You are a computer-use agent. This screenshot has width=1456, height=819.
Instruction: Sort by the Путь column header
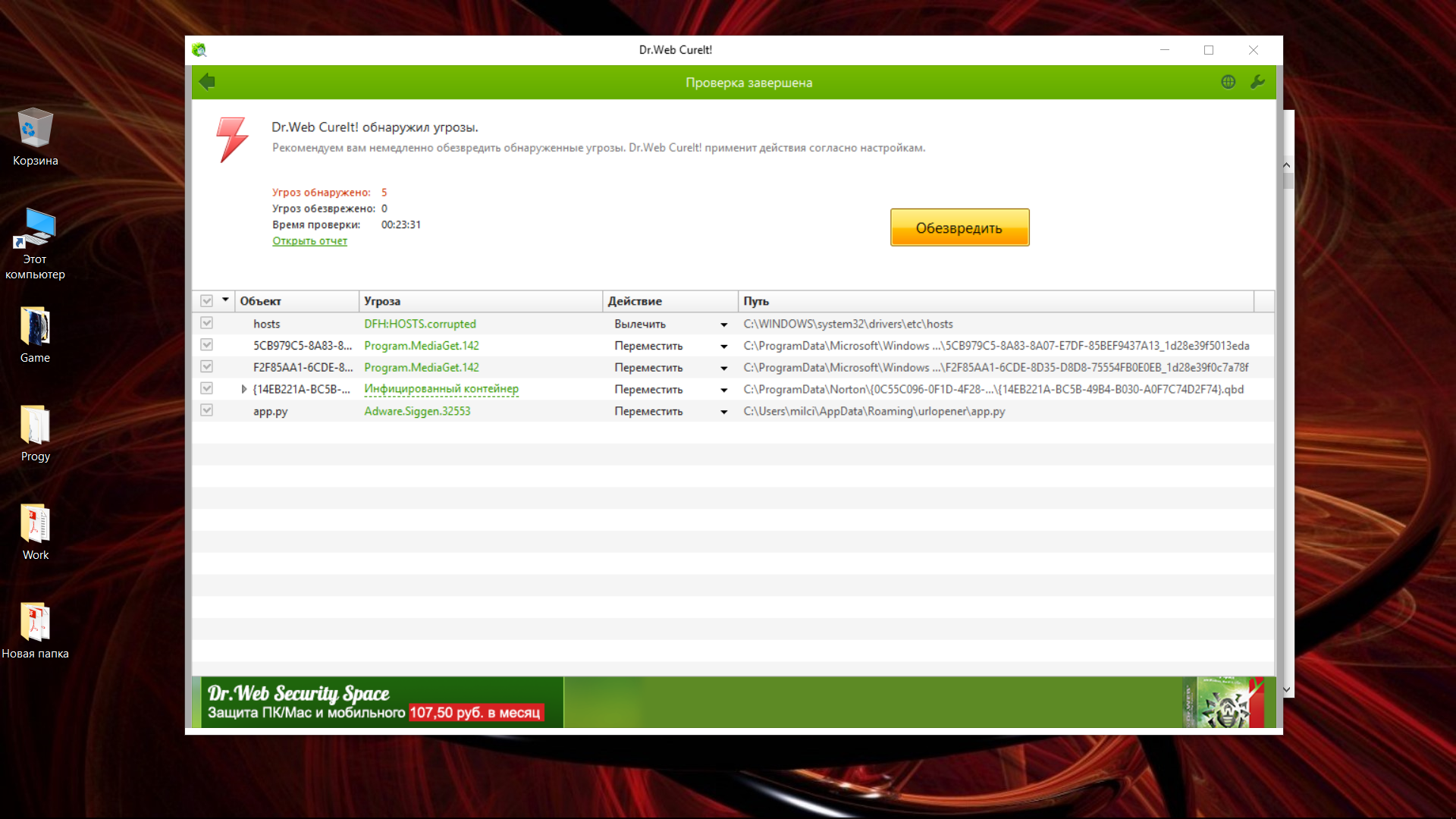[996, 301]
